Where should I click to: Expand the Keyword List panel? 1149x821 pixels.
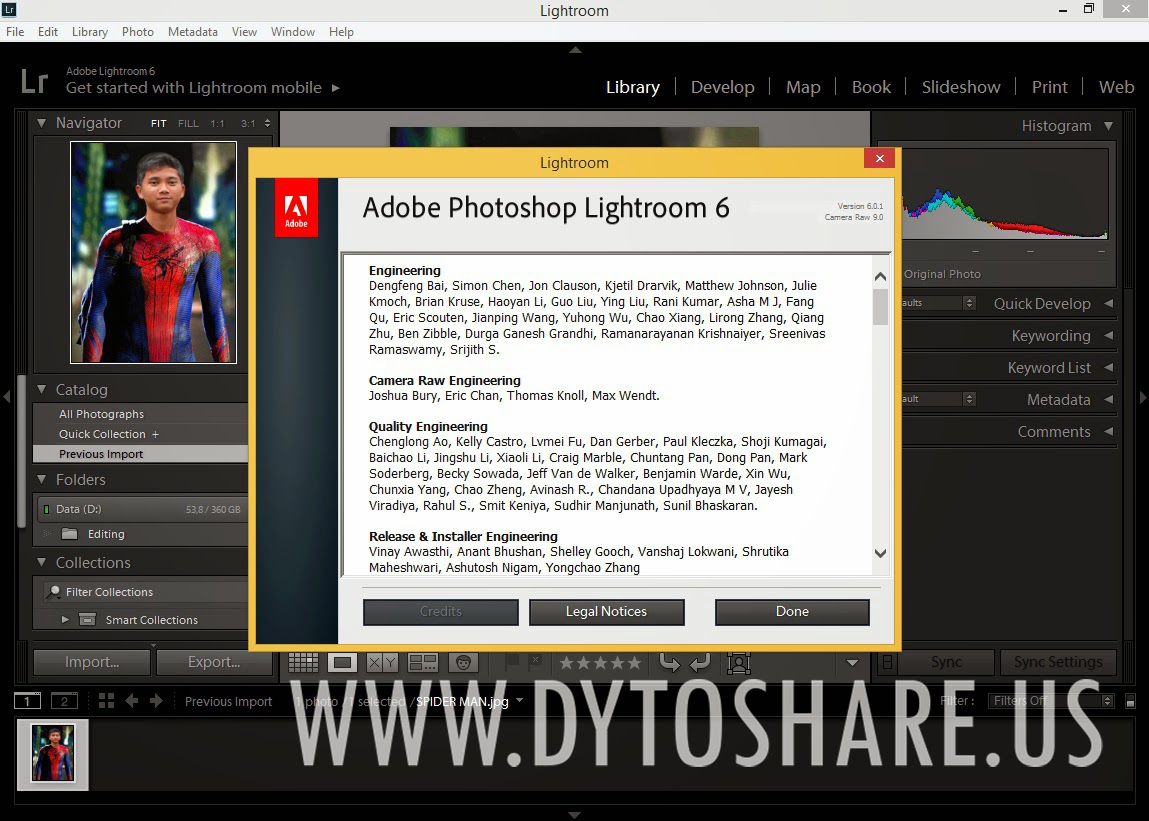coord(1109,368)
